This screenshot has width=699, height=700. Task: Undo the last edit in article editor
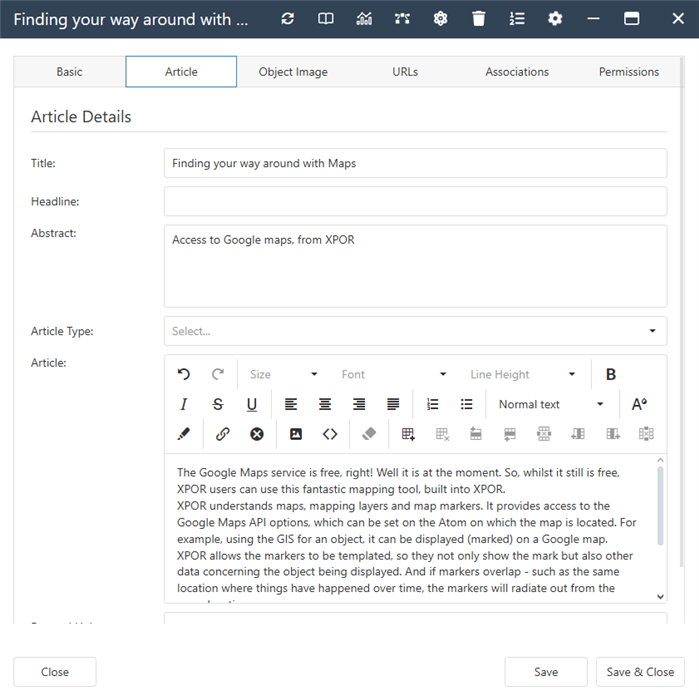pos(183,374)
